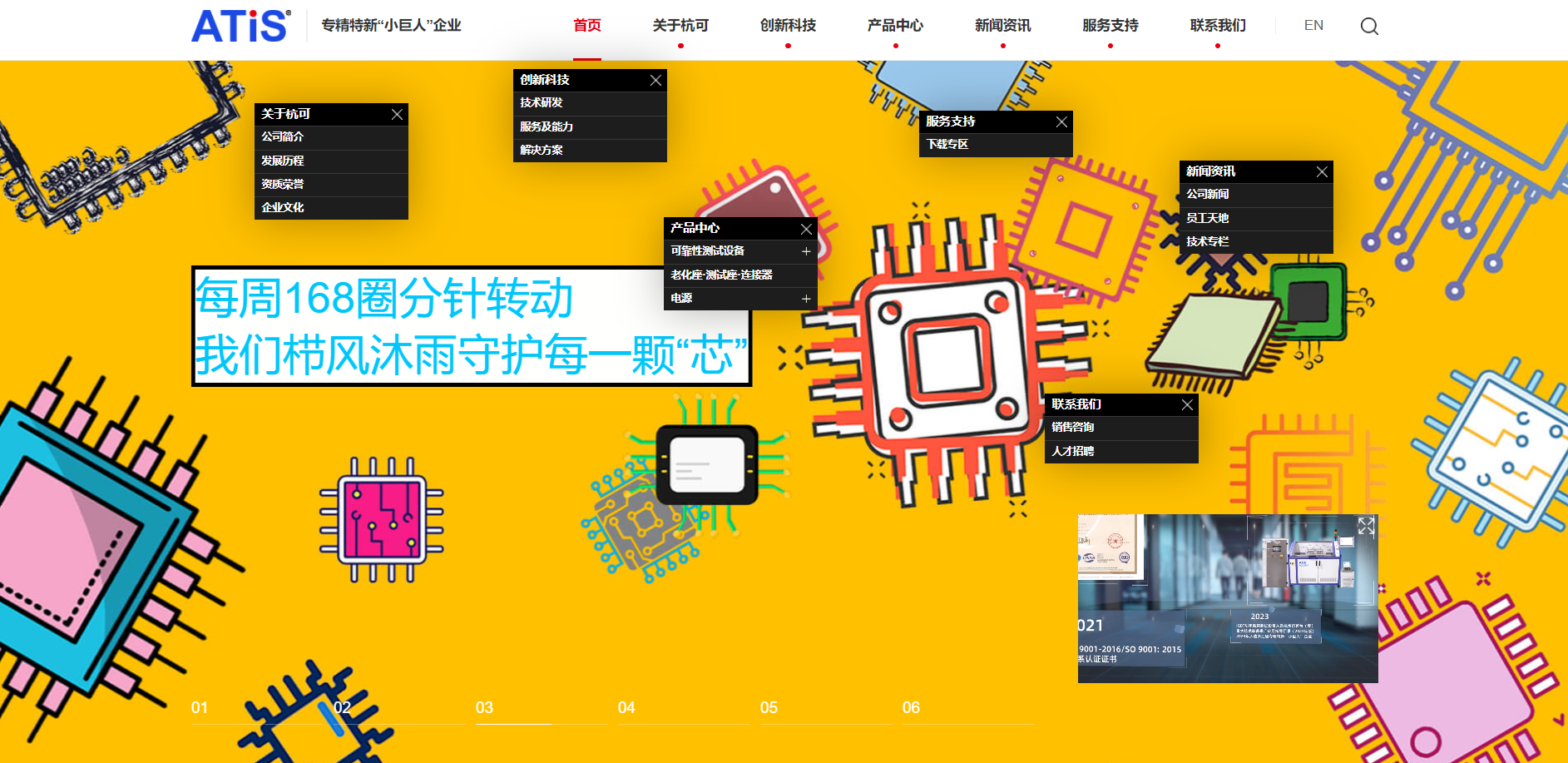Close the 新闻资讯 popup panel
The image size is (1568, 763).
pos(1322,172)
